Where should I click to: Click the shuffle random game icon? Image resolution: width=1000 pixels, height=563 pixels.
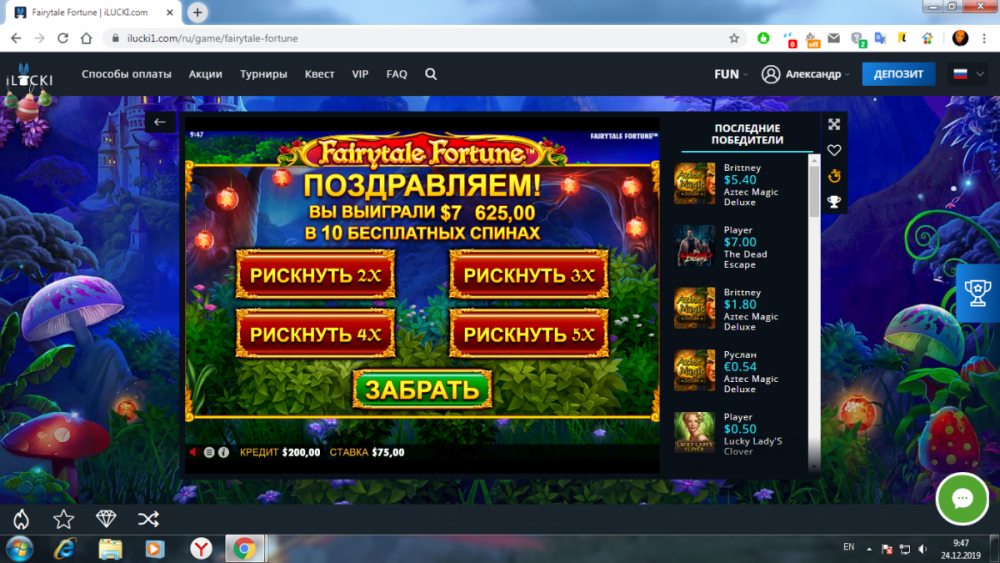click(x=148, y=518)
